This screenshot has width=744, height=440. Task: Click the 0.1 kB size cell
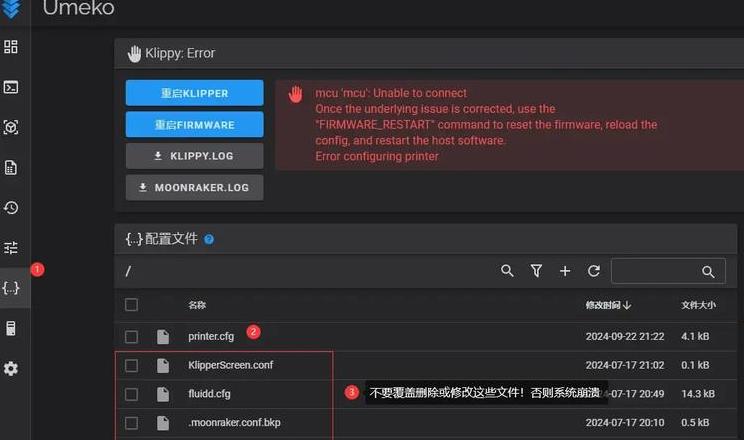click(695, 365)
